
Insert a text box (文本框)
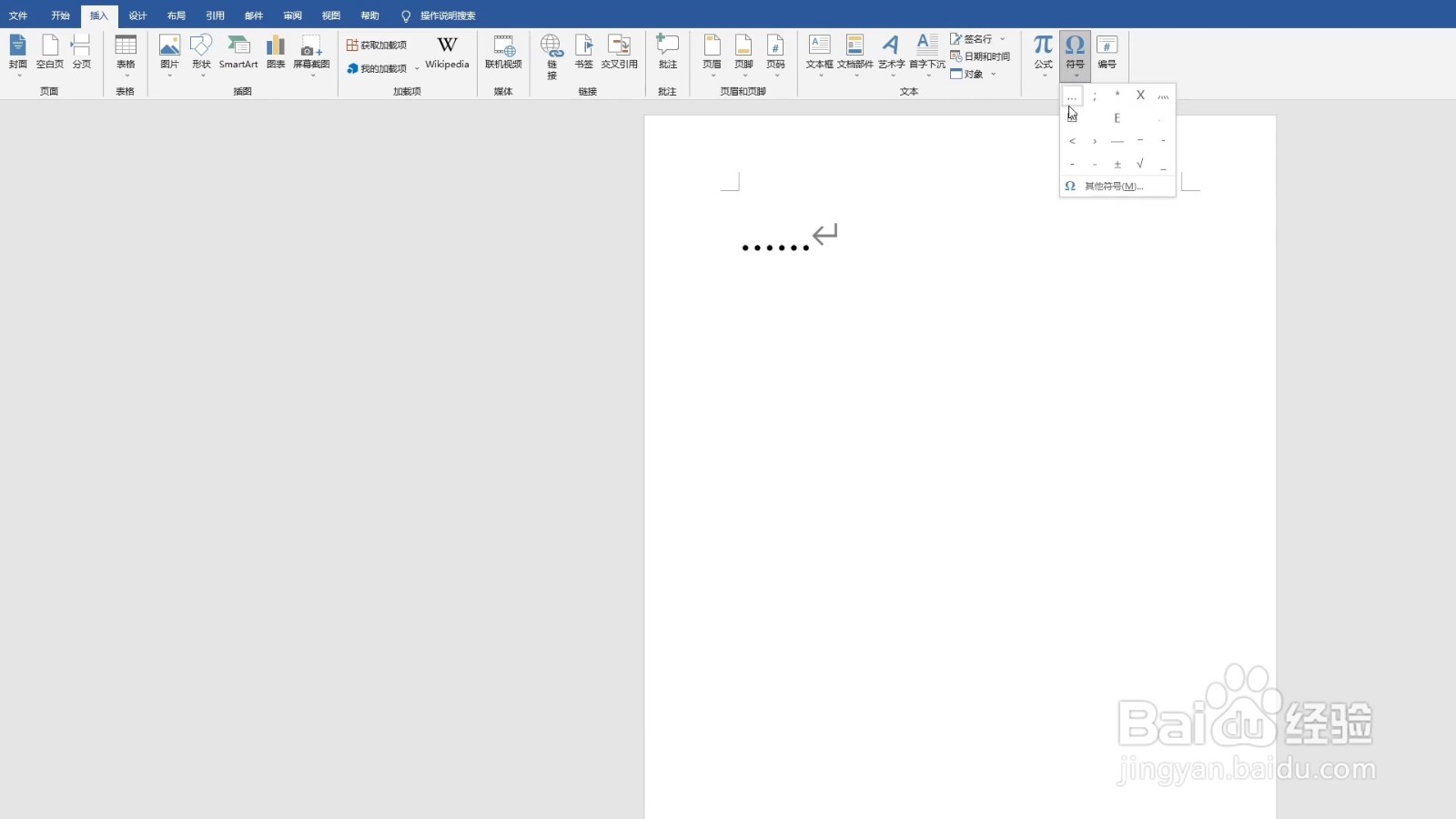pyautogui.click(x=819, y=55)
